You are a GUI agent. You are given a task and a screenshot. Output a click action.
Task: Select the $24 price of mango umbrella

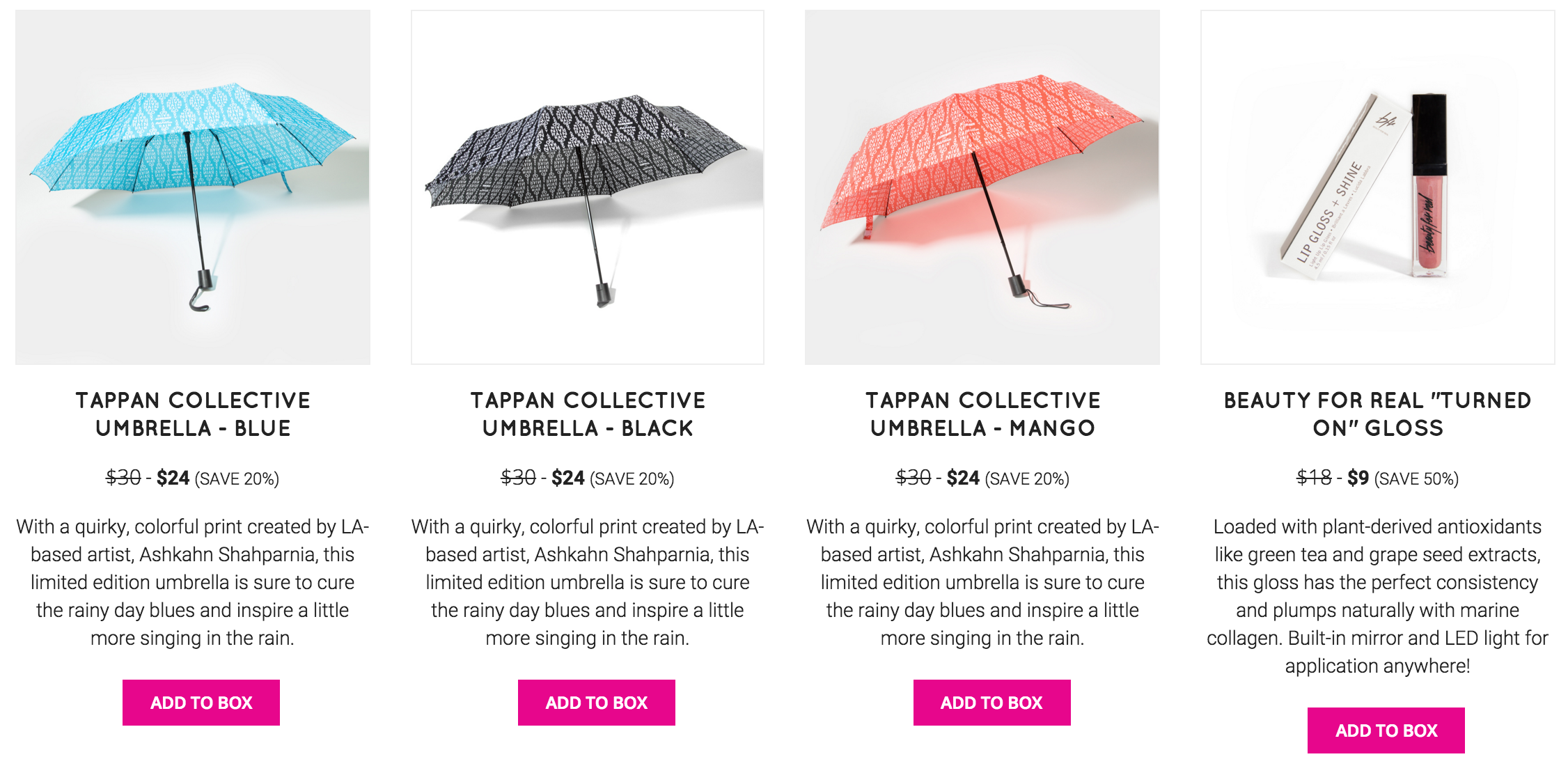pos(963,478)
